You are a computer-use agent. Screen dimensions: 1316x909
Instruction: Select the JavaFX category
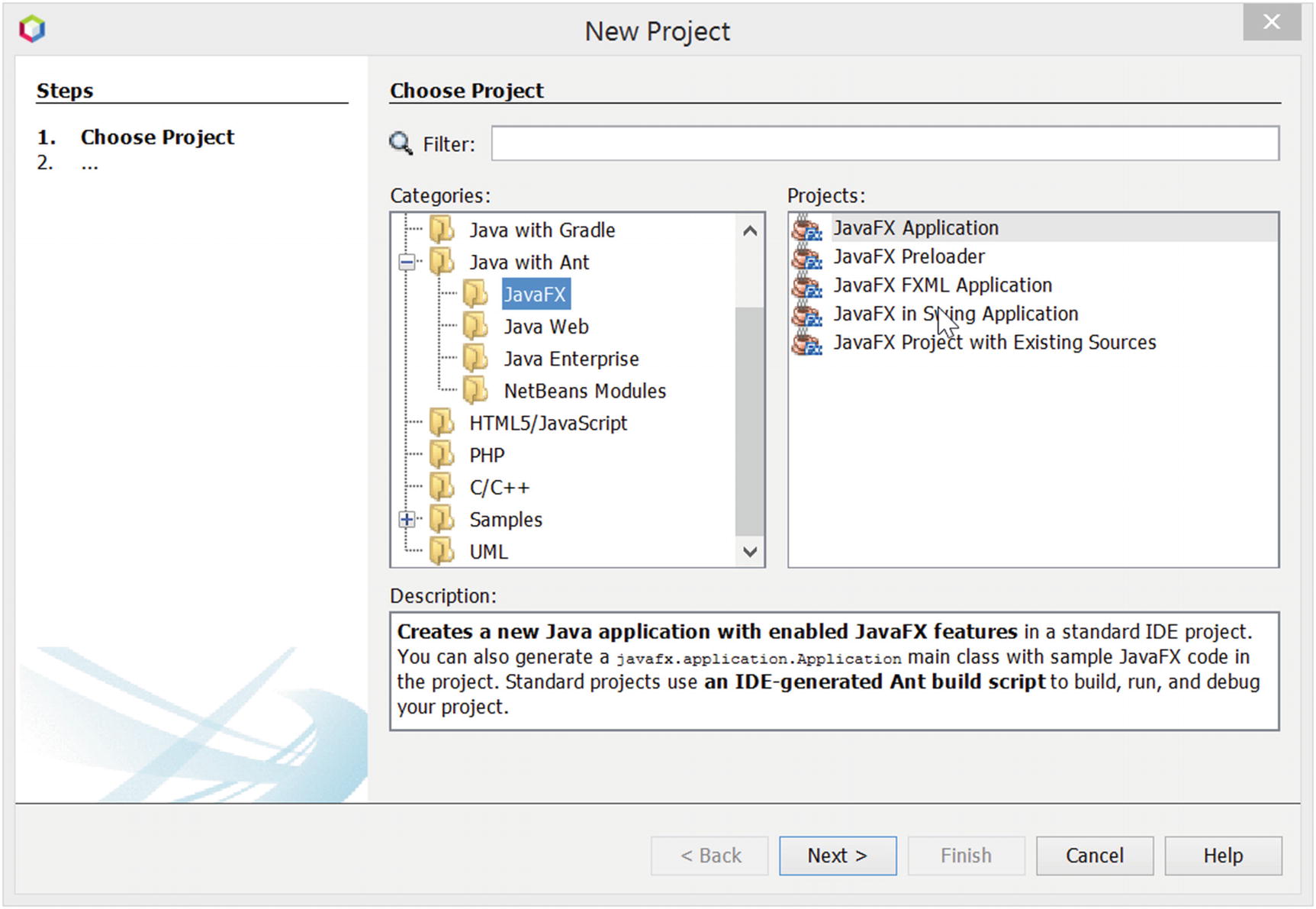click(535, 294)
